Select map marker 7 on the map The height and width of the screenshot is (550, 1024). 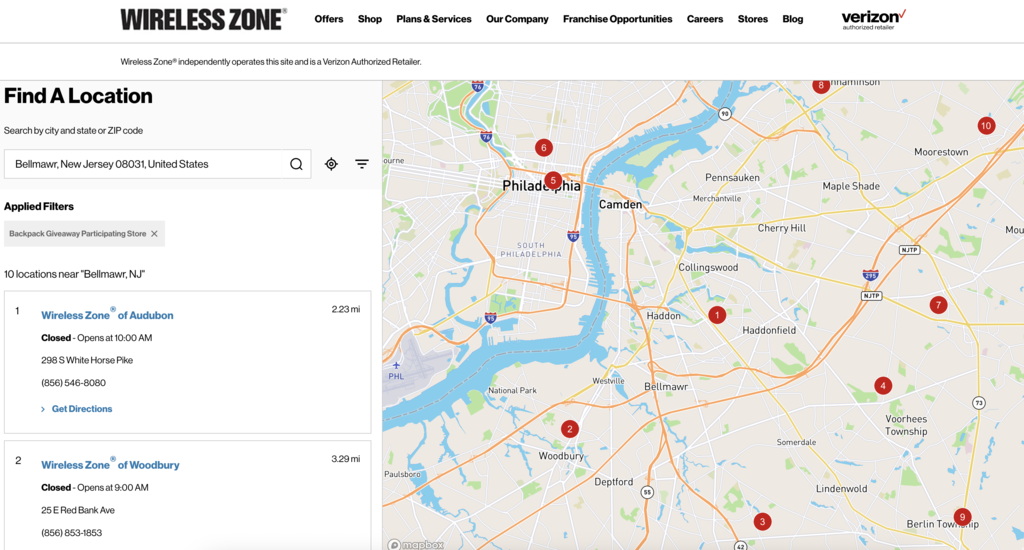coord(938,304)
